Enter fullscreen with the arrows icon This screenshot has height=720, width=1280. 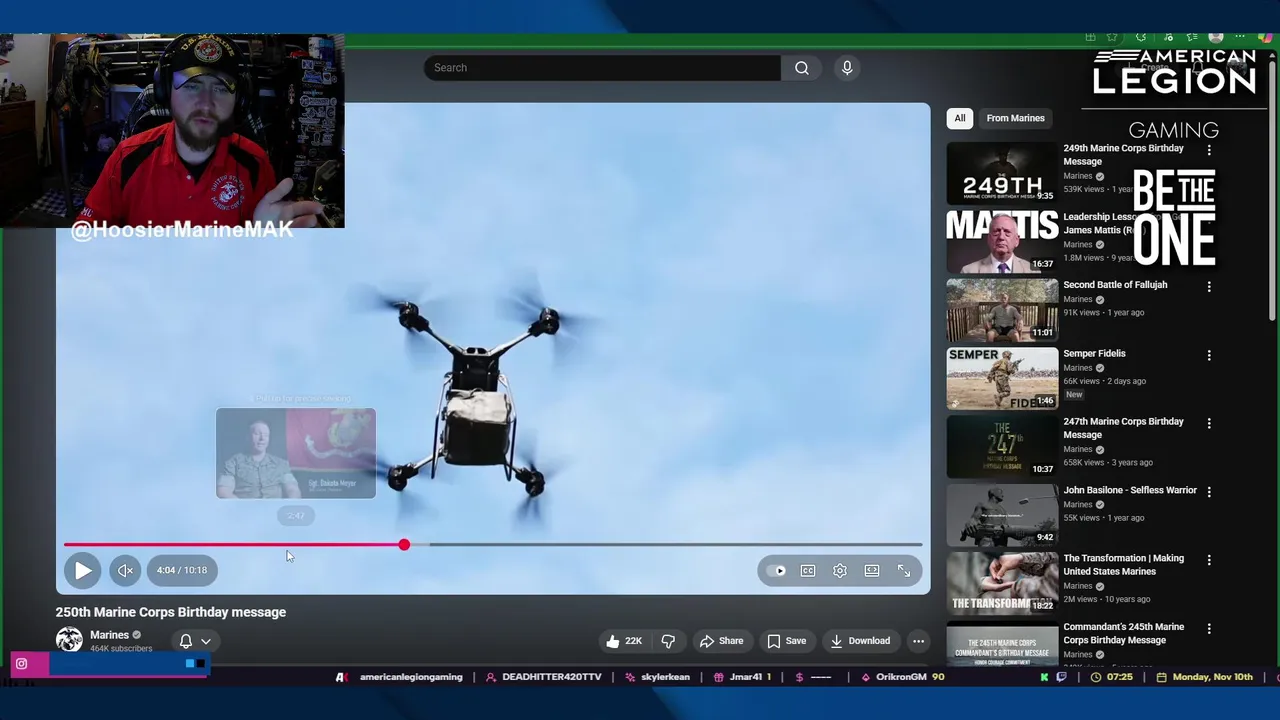904,571
